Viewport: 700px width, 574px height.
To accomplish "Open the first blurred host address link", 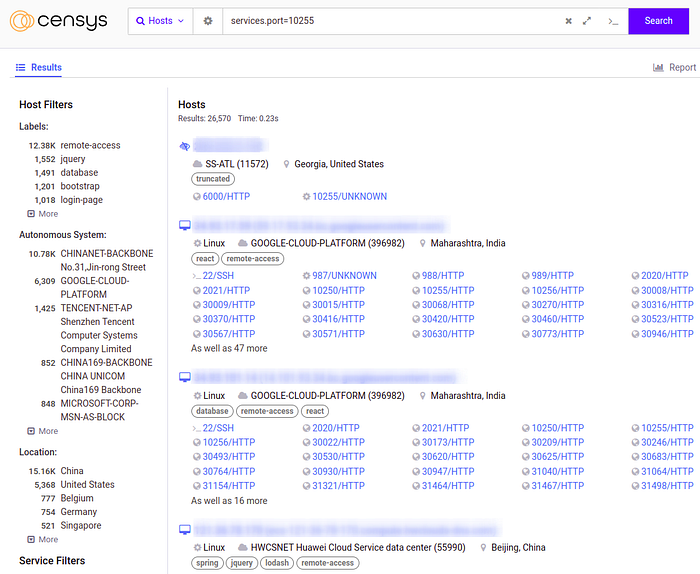I will [x=229, y=146].
